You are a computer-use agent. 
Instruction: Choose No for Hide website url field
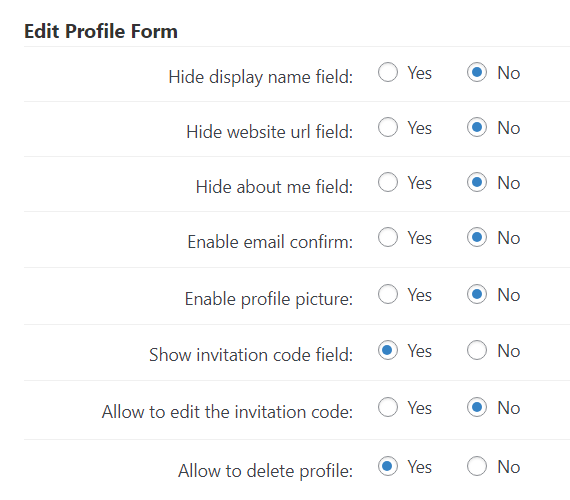477,127
